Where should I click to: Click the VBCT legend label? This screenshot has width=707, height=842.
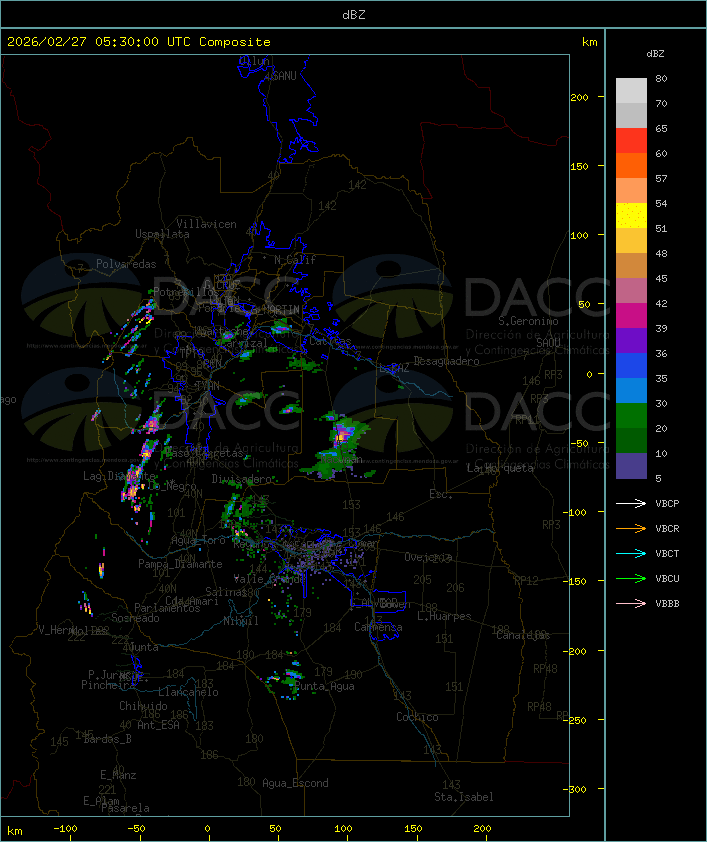click(x=667, y=554)
